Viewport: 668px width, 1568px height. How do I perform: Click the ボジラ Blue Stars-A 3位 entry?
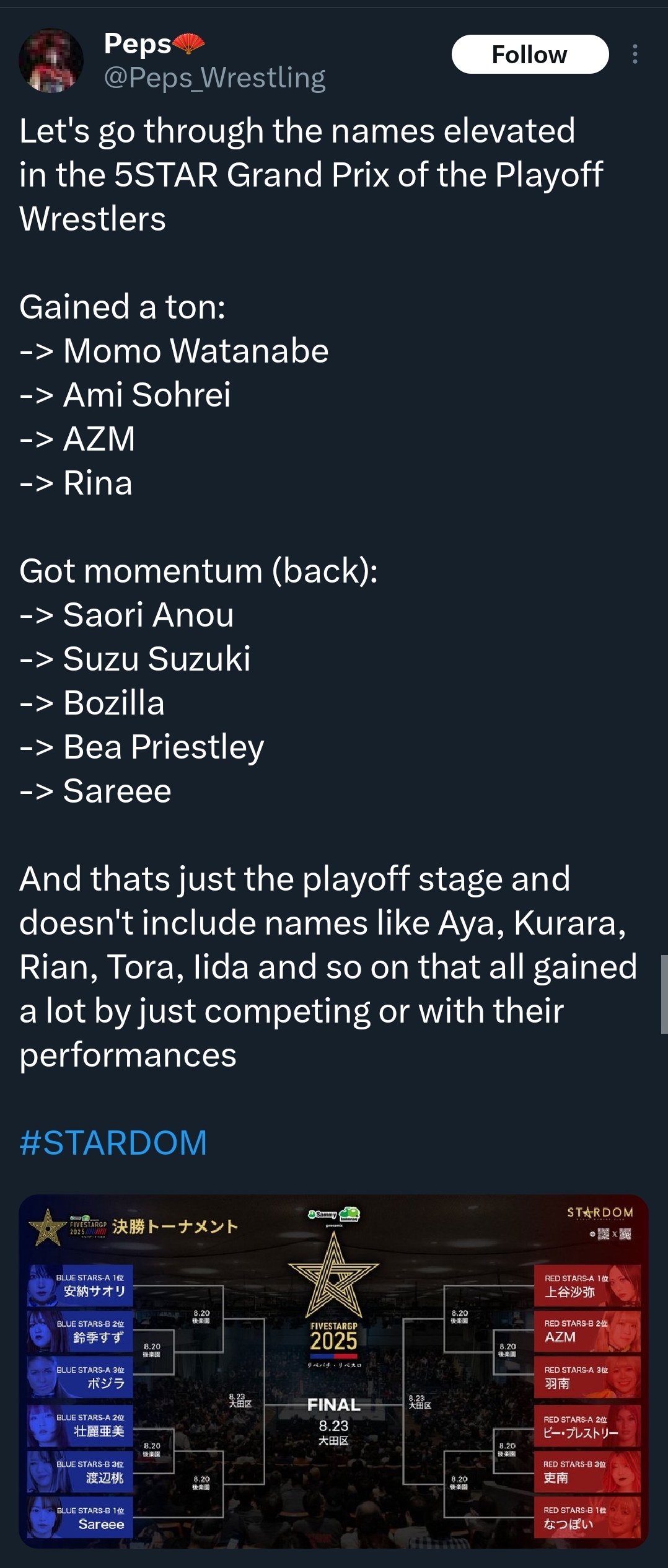(81, 1377)
